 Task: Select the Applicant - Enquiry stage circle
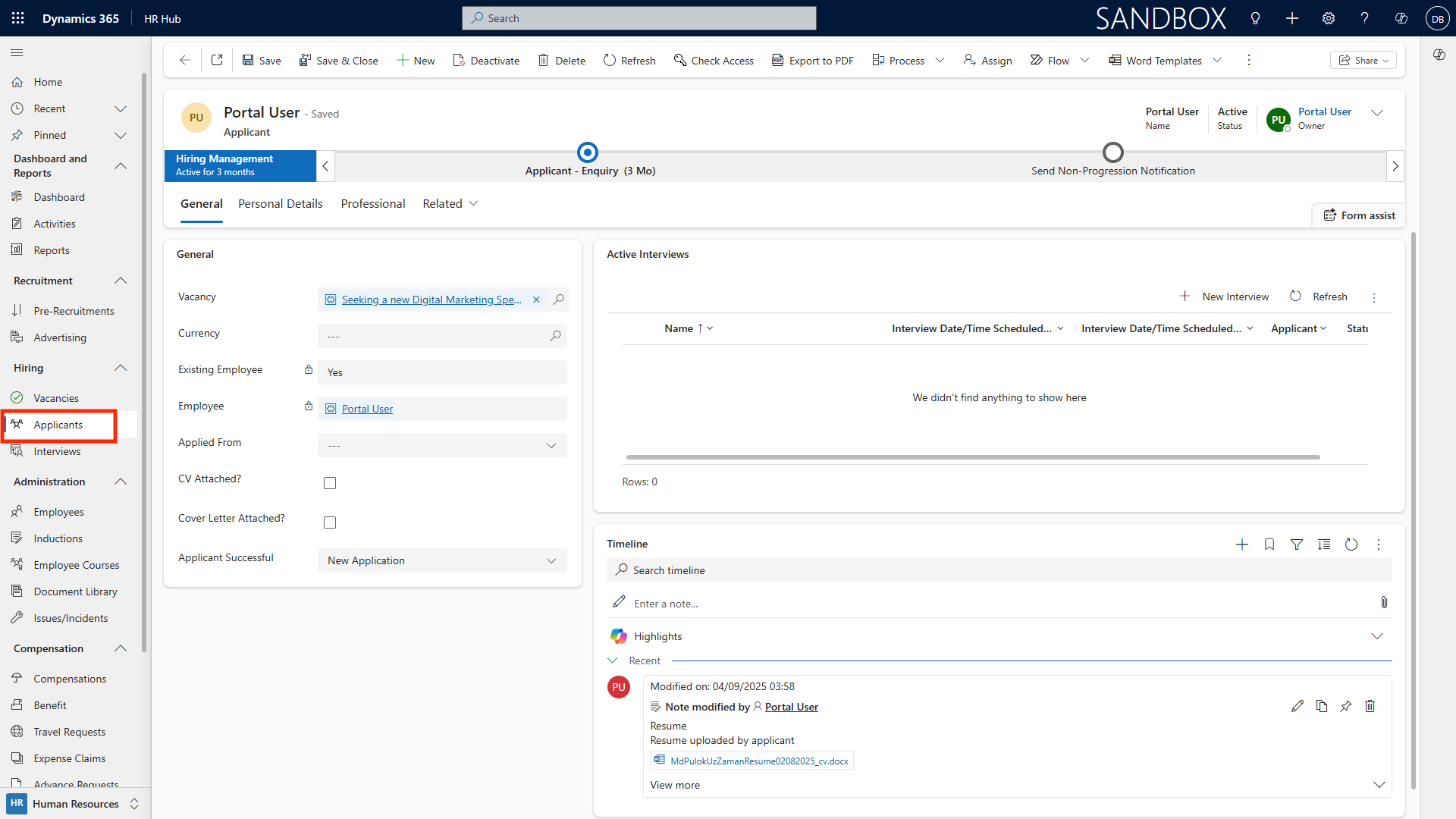pyautogui.click(x=588, y=152)
